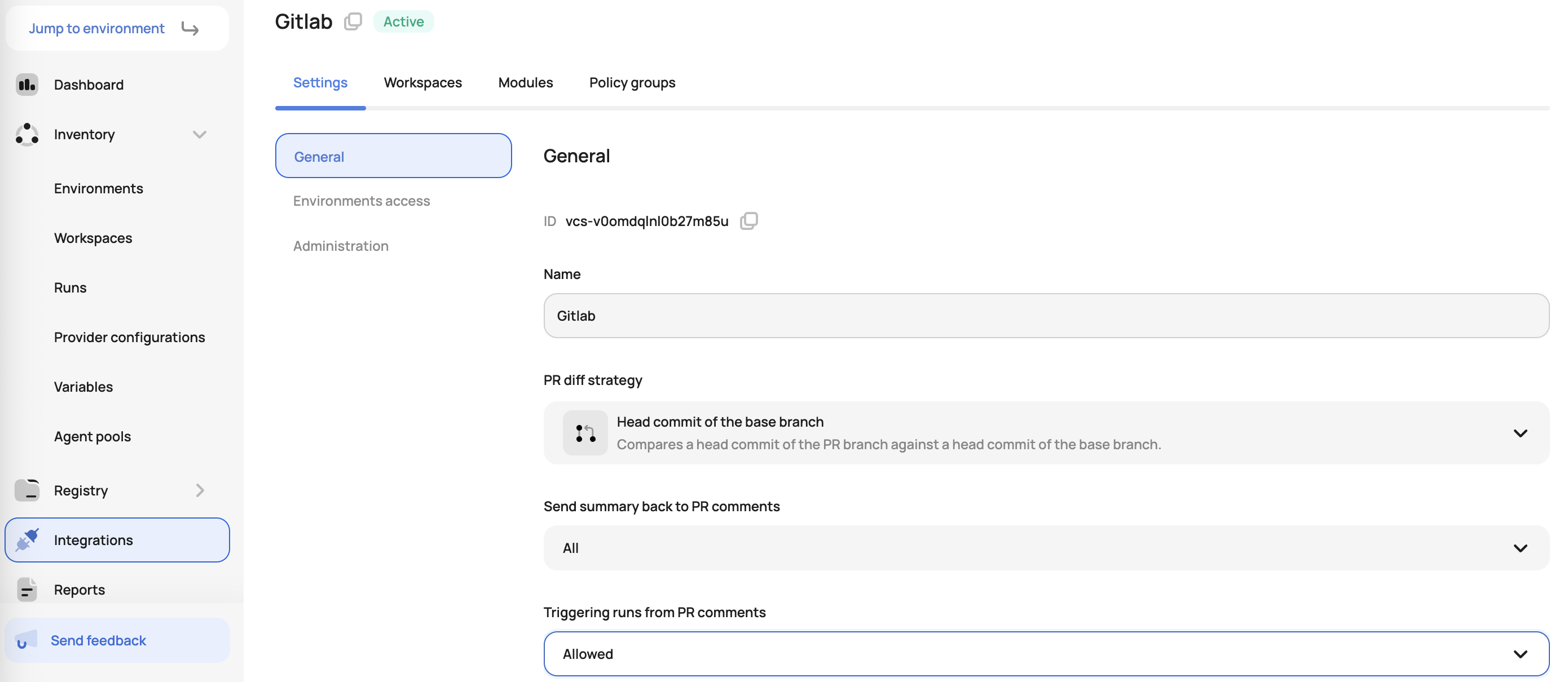
Task: Open Provider configurations in the sidebar
Action: coord(130,337)
